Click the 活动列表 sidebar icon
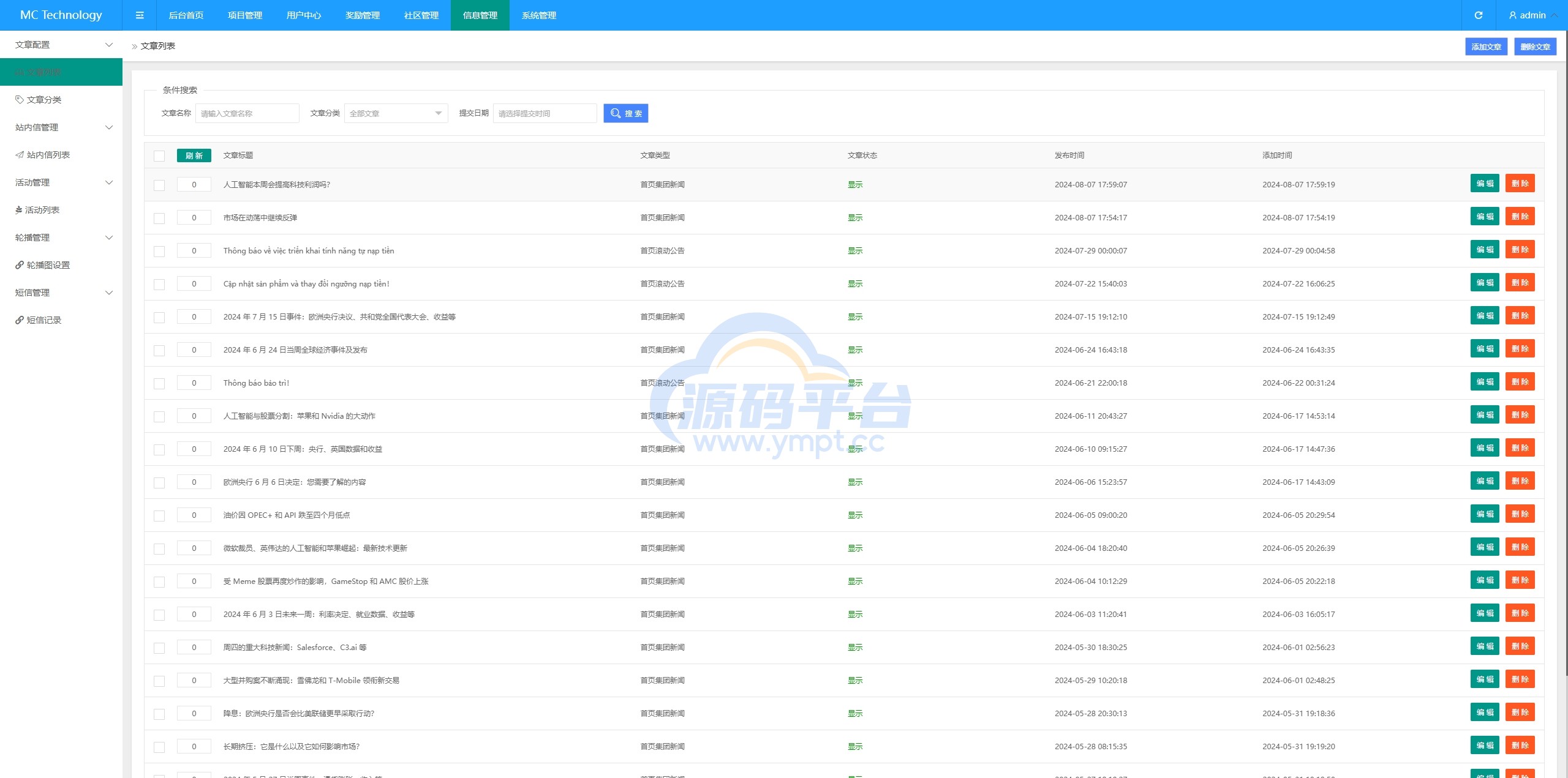Image resolution: width=1568 pixels, height=778 pixels. [x=19, y=209]
